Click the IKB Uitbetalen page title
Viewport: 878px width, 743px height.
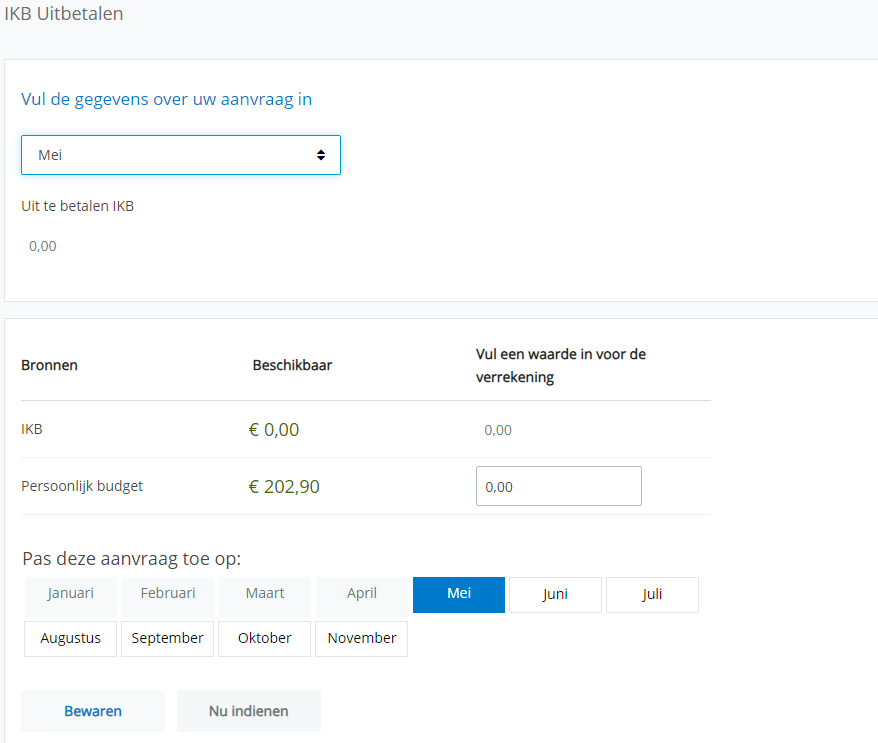[x=64, y=15]
